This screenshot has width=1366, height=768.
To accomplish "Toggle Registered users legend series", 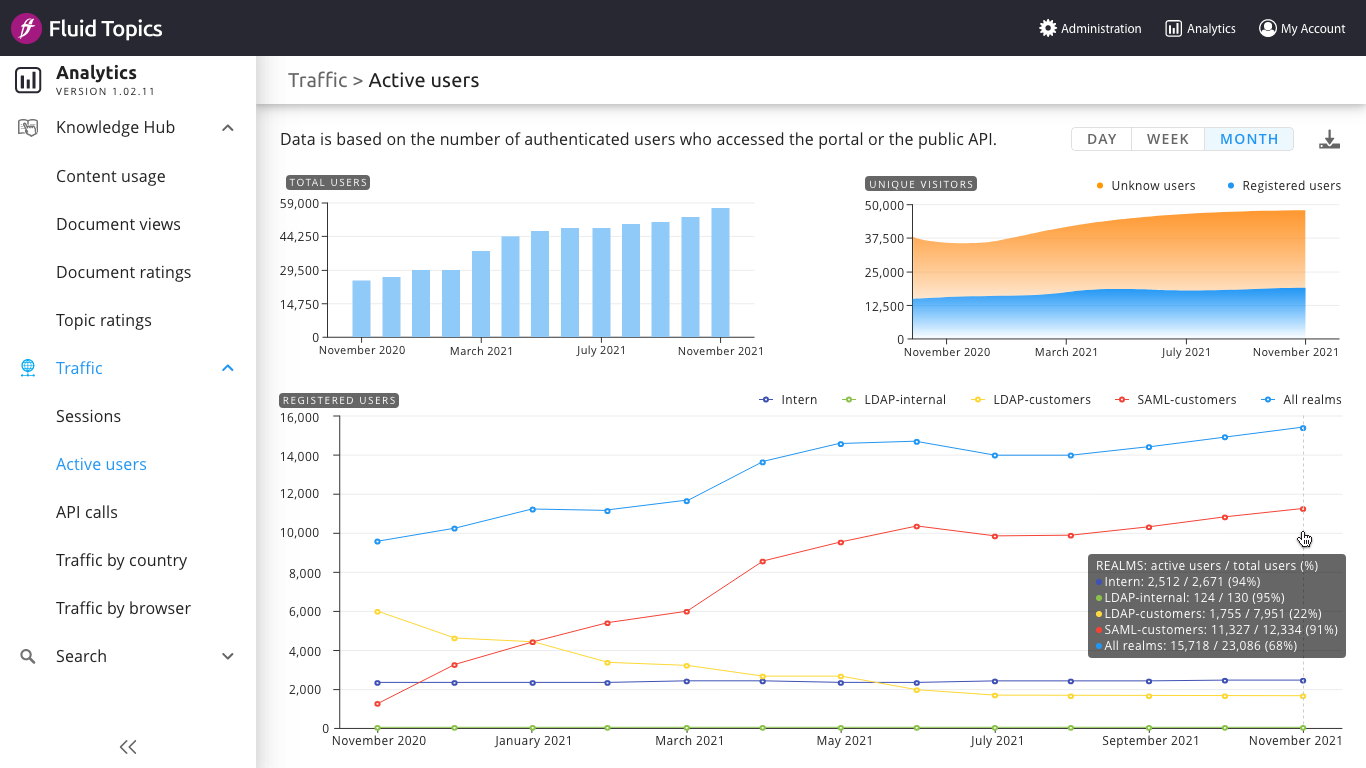I will coord(1284,185).
